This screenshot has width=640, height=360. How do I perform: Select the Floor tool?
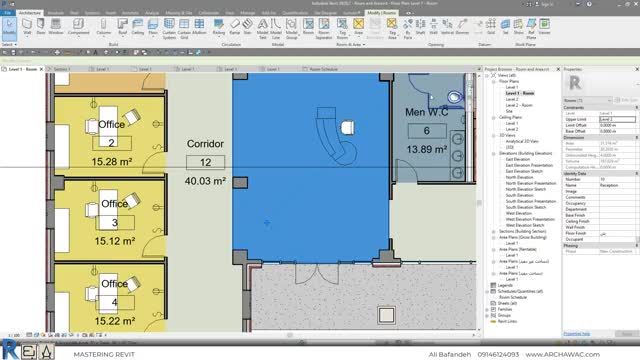point(153,27)
